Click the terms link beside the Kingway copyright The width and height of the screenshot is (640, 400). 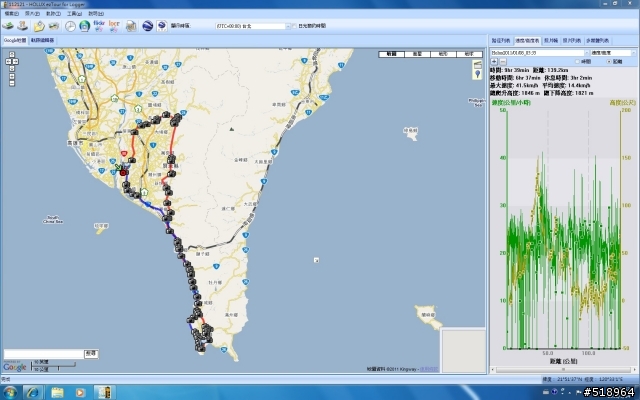(x=429, y=369)
